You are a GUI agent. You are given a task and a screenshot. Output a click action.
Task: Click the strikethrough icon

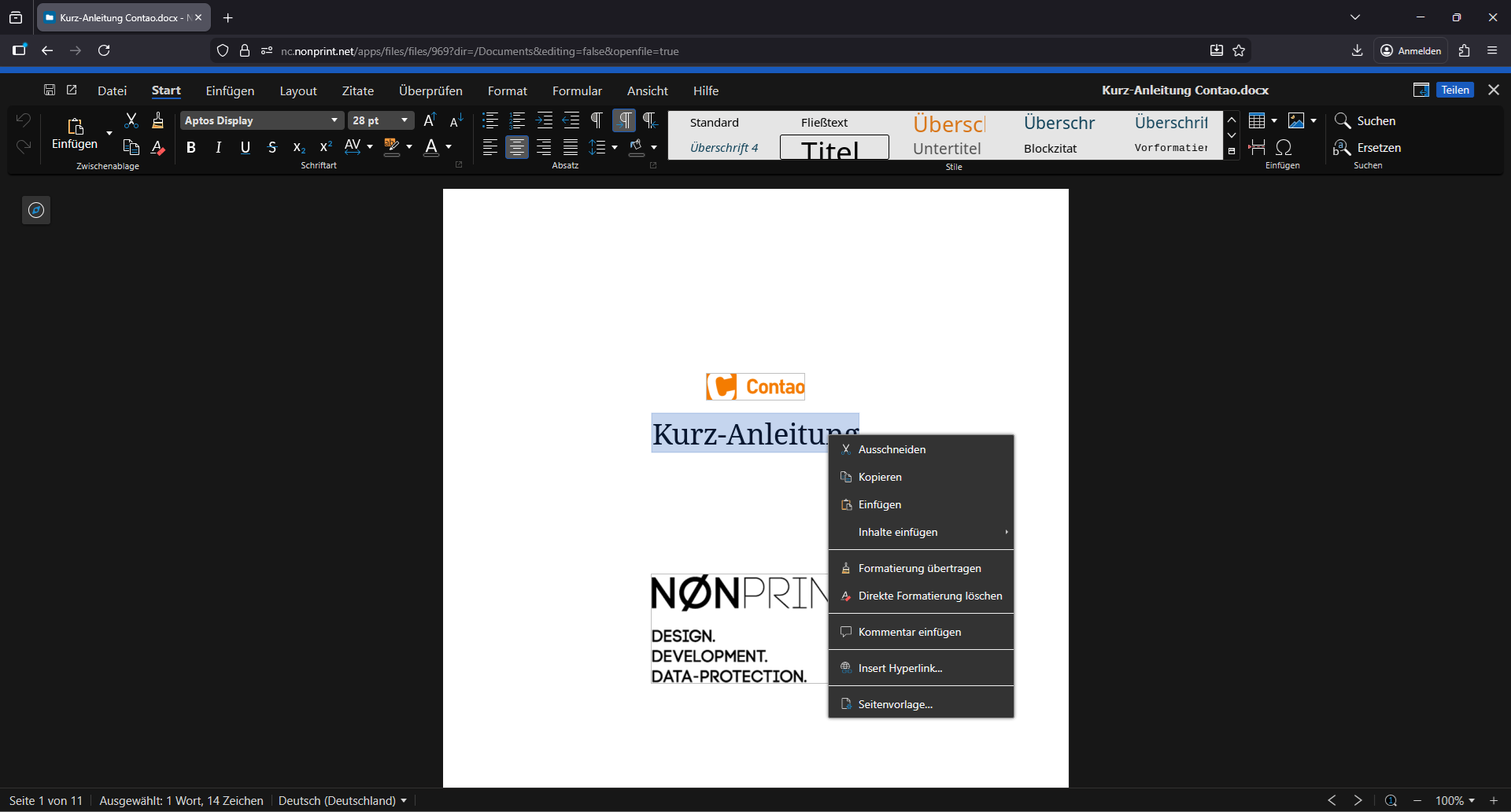coord(272,147)
